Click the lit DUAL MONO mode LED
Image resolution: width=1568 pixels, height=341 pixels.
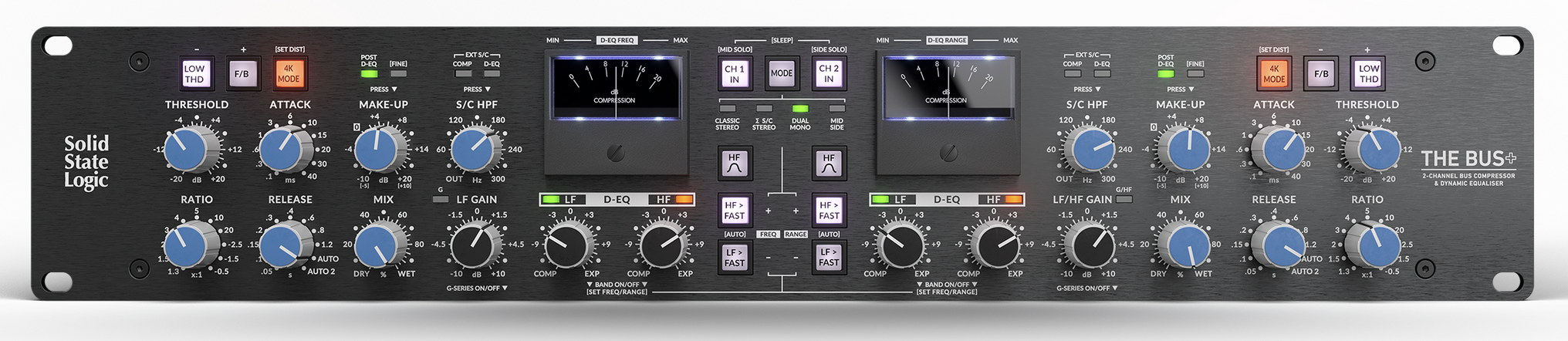[799, 109]
